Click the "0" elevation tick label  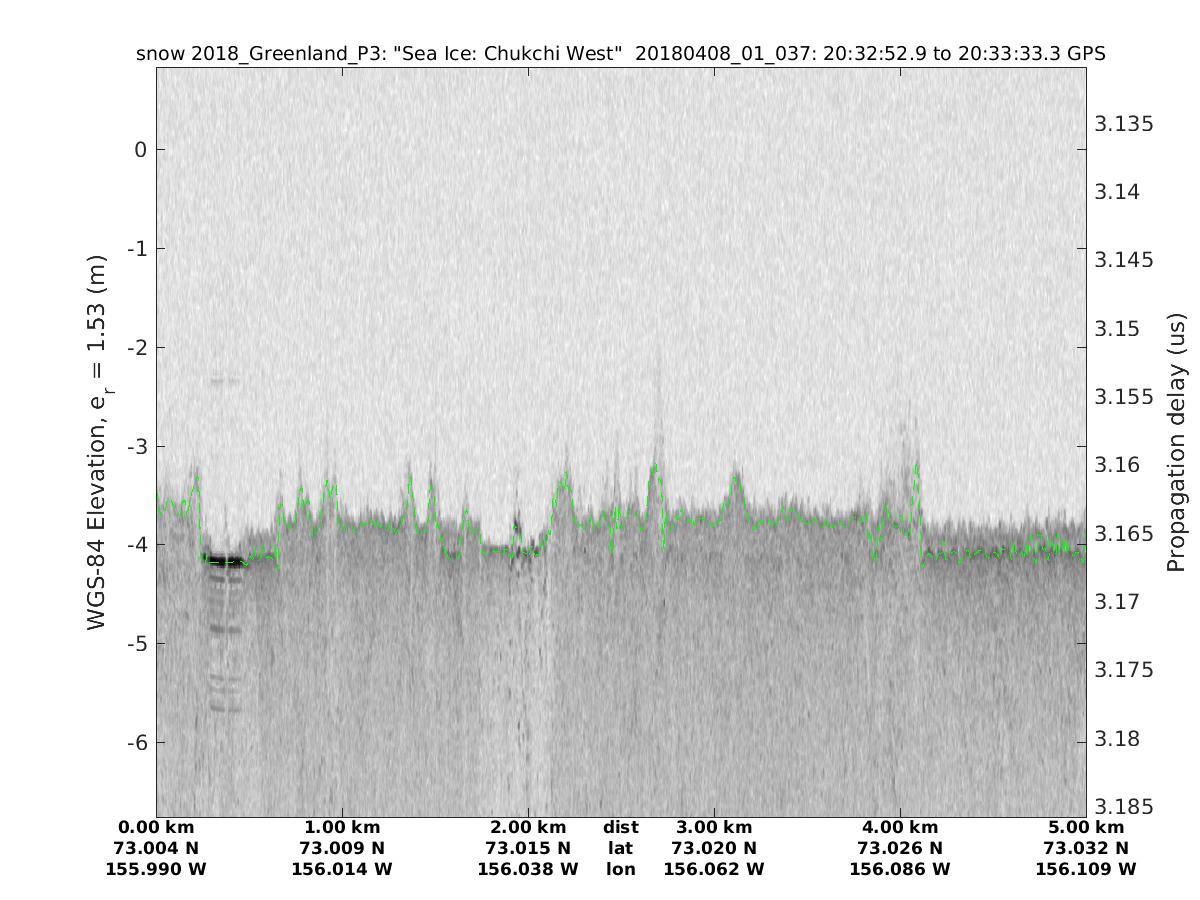tap(141, 150)
